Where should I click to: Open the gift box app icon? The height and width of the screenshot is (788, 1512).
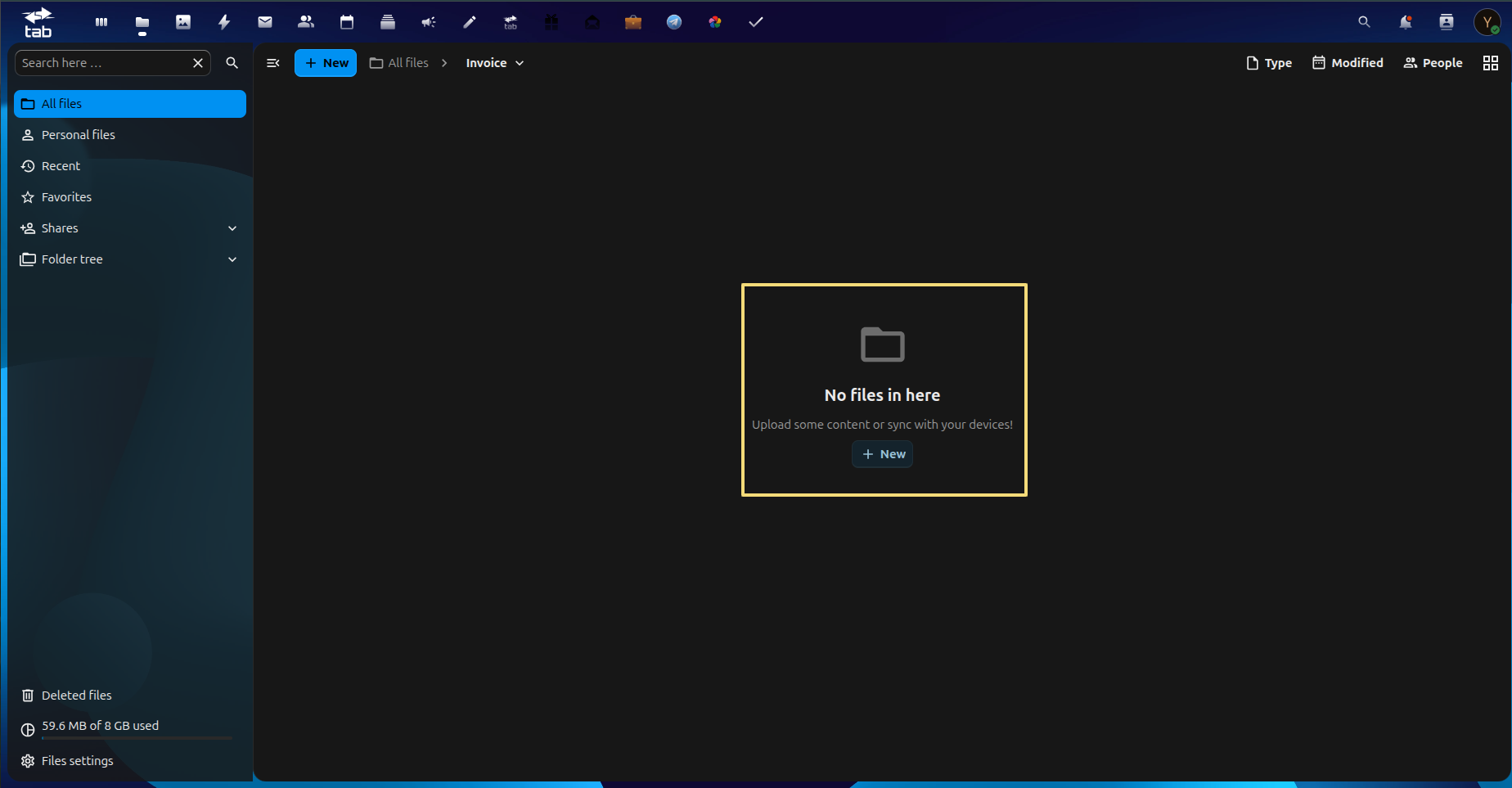[x=551, y=22]
